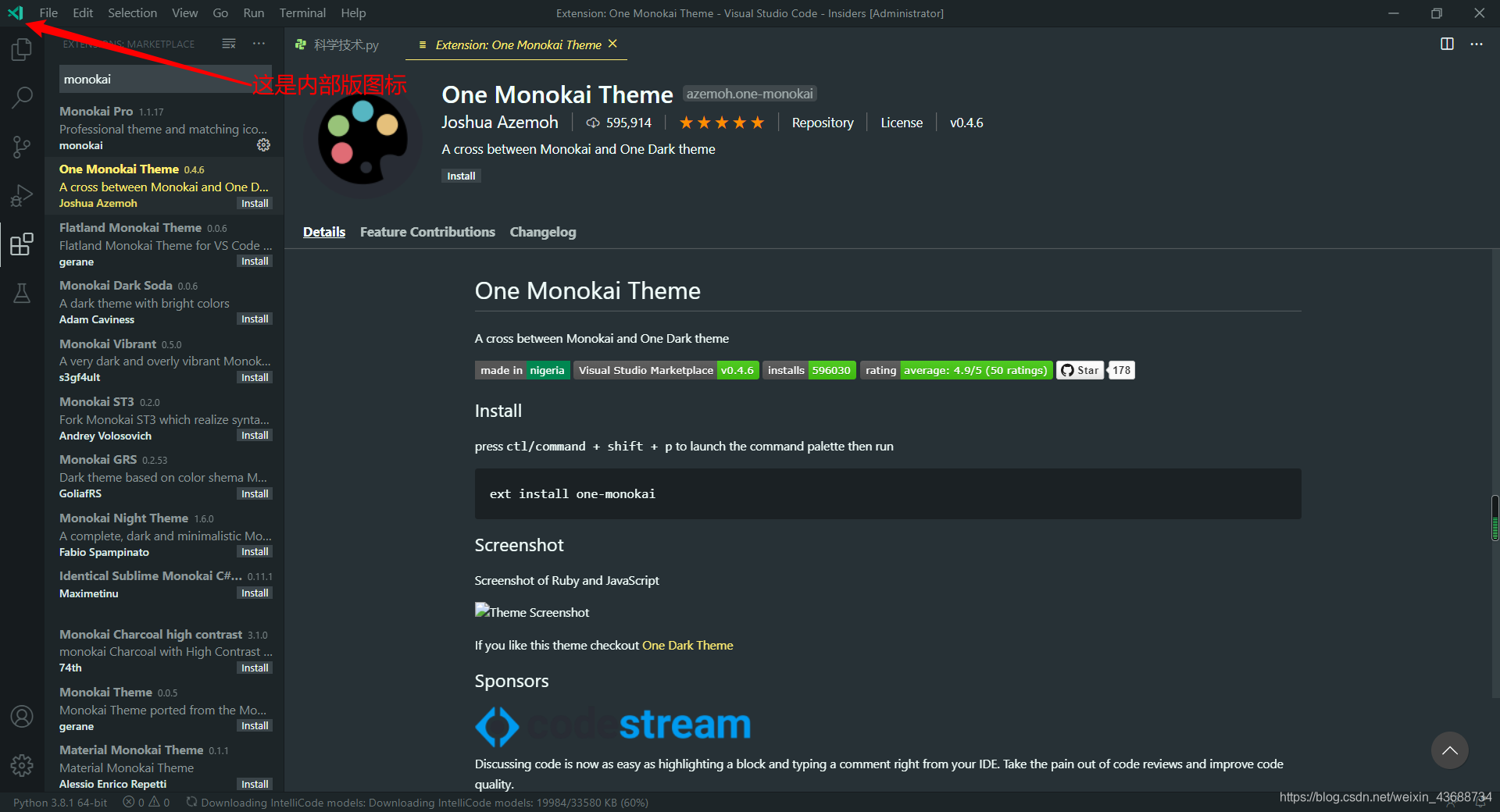Viewport: 1500px width, 812px height.
Task: Click the editor vertical scrollbar thumb
Action: (x=1495, y=518)
